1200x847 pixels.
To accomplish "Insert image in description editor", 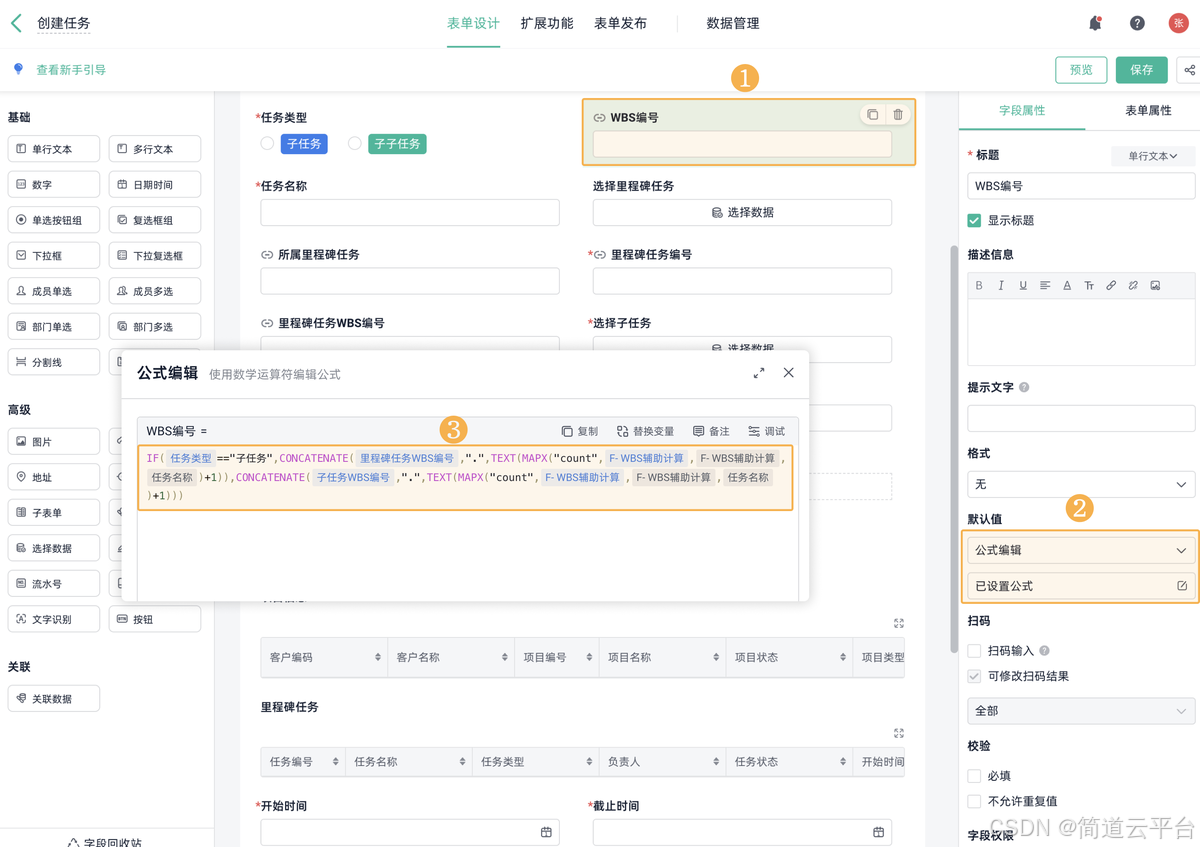I will point(1155,286).
